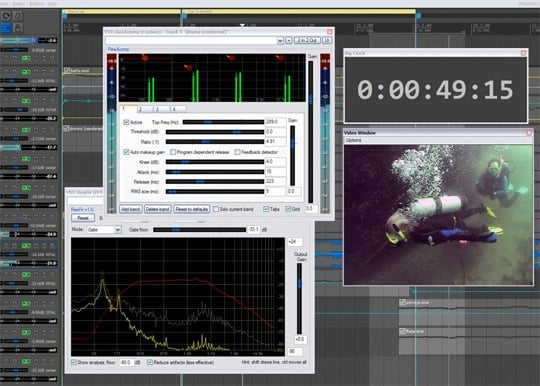Image resolution: width=540 pixels, height=386 pixels.
Task: Check Solo current band
Action: [x=216, y=209]
